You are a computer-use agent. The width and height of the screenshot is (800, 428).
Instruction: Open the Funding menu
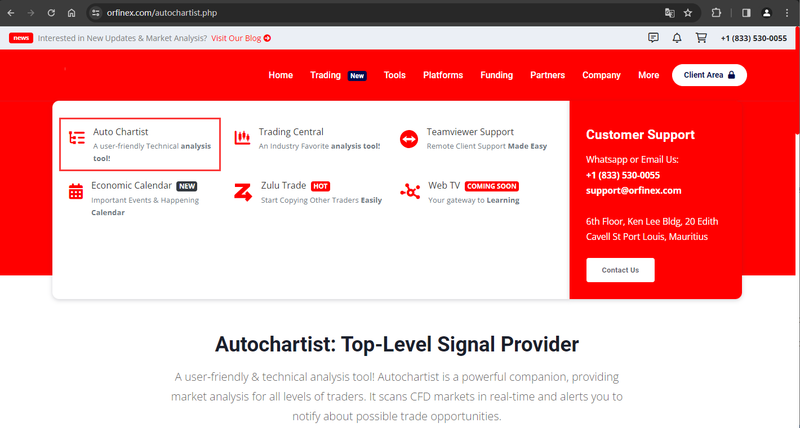coord(496,75)
